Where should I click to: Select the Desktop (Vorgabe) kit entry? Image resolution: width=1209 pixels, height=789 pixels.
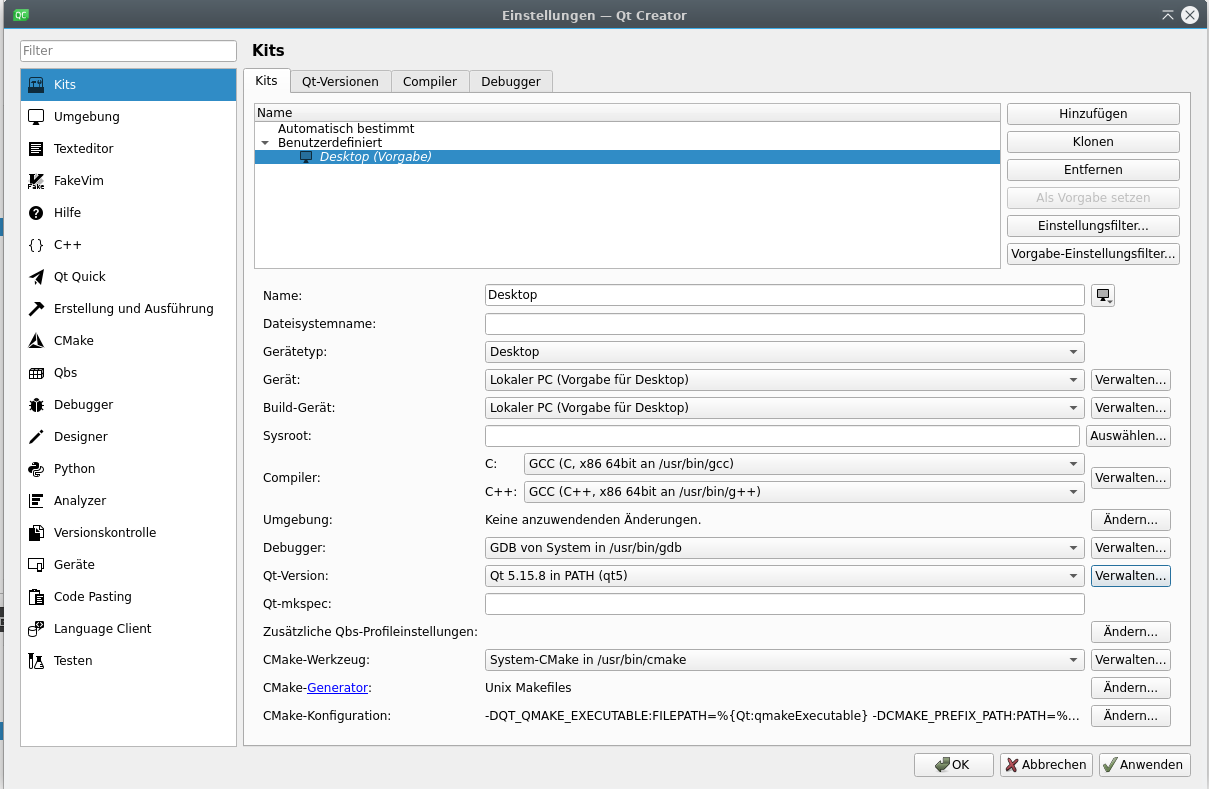tap(375, 157)
